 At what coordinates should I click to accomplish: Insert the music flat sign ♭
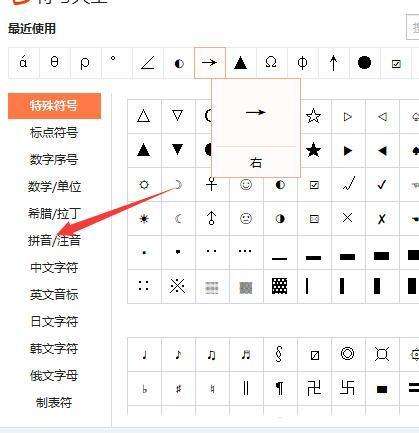[x=144, y=388]
